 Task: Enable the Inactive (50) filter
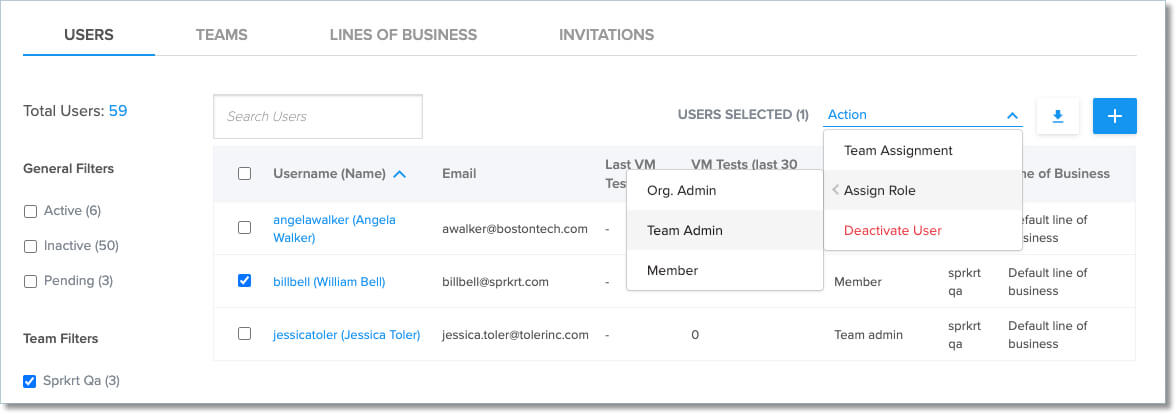(30, 246)
